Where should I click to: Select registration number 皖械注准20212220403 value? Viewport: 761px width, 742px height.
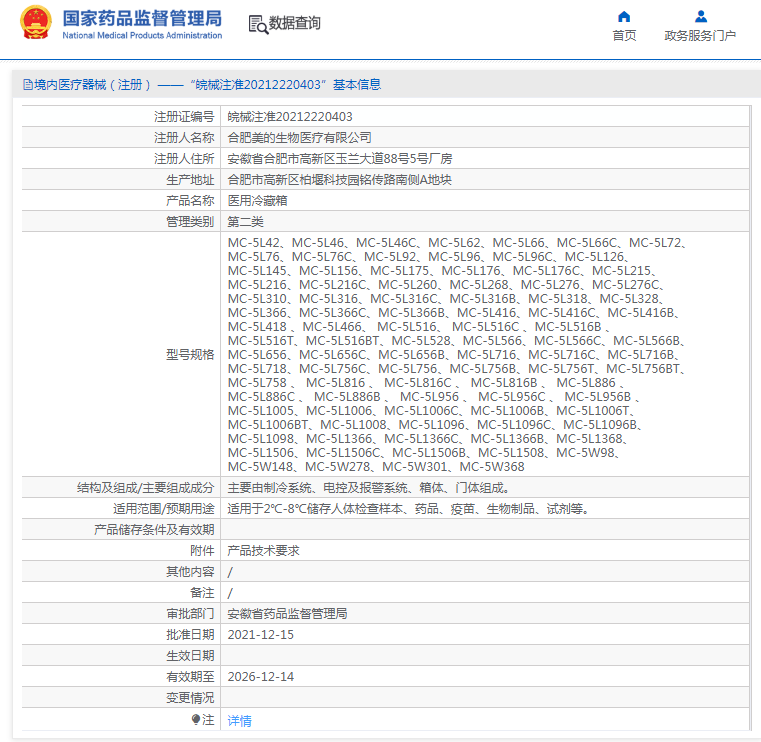[x=290, y=116]
